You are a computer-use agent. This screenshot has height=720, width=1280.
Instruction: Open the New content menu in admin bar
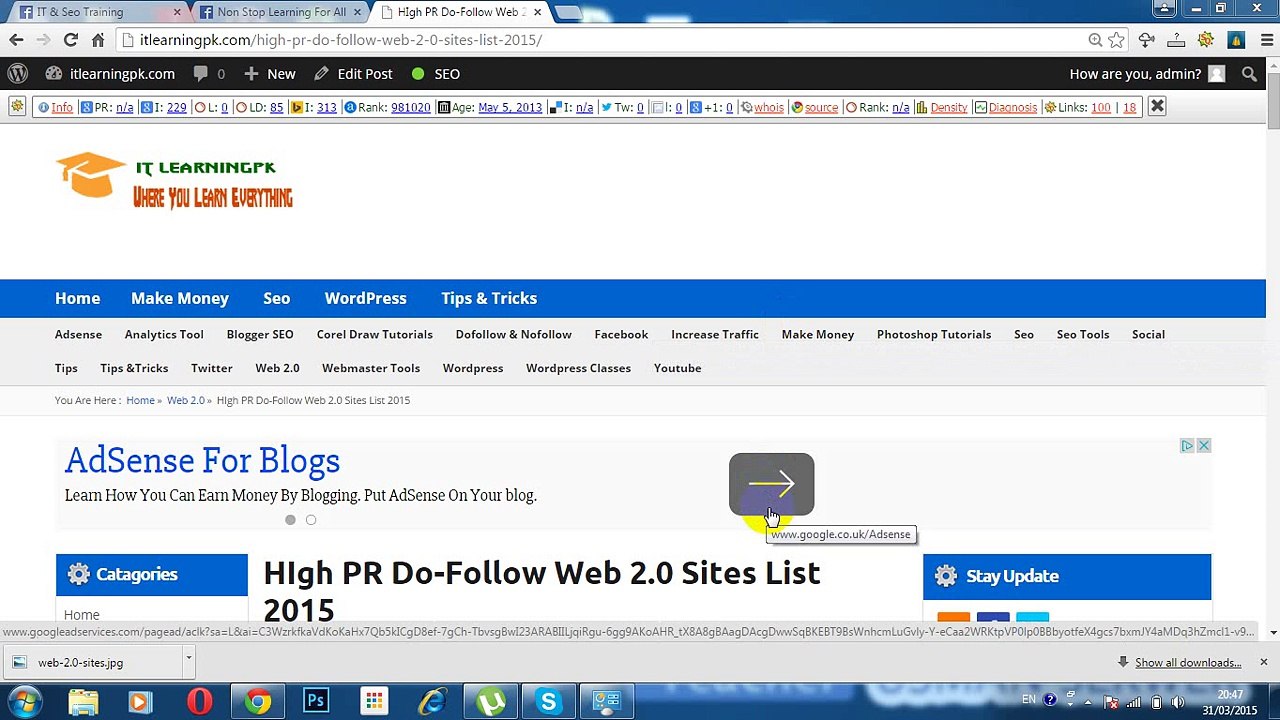pos(269,74)
